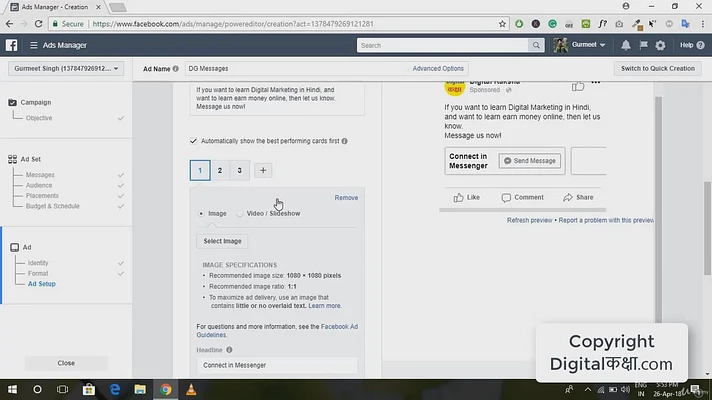Open VLC media player from taskbar
712x400 pixels.
click(191, 390)
